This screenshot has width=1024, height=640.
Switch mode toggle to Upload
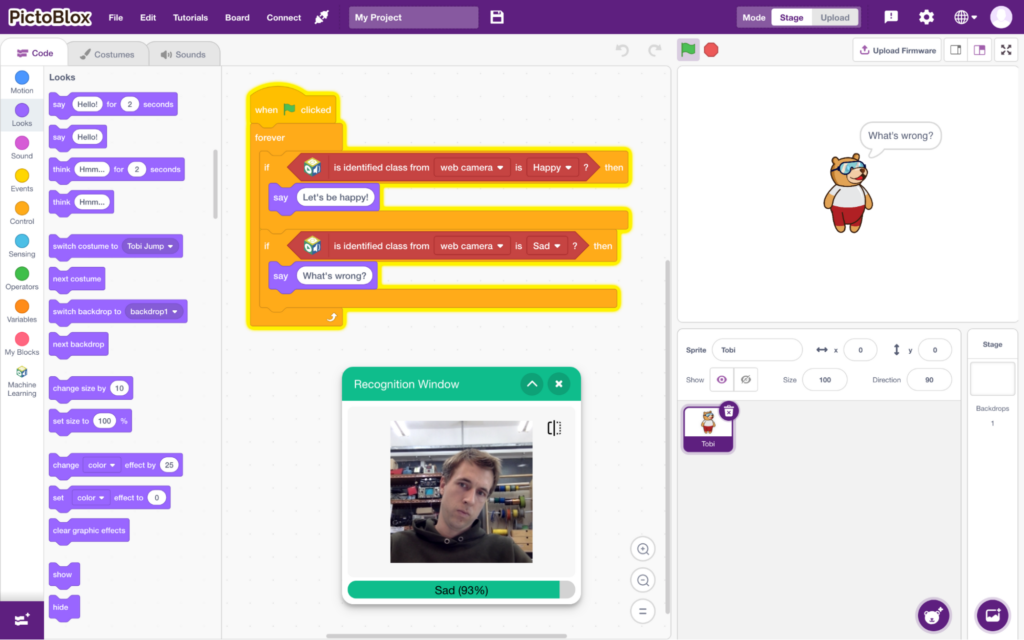[x=834, y=17]
